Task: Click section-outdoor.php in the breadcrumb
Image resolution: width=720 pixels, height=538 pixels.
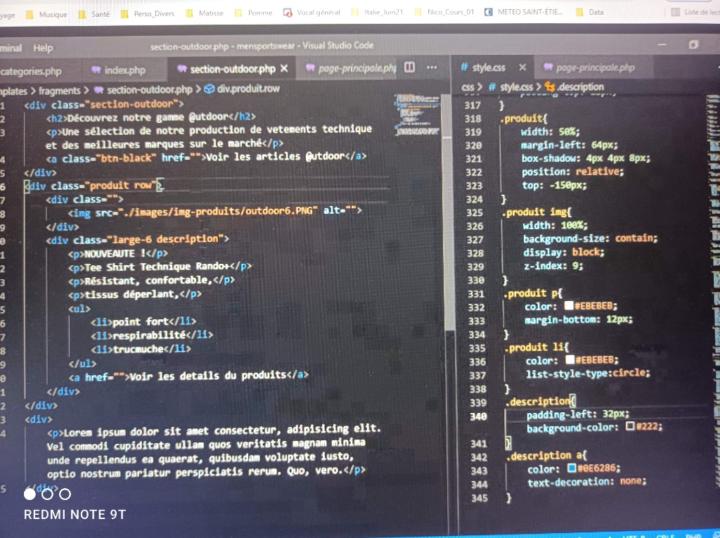Action: [x=143, y=90]
